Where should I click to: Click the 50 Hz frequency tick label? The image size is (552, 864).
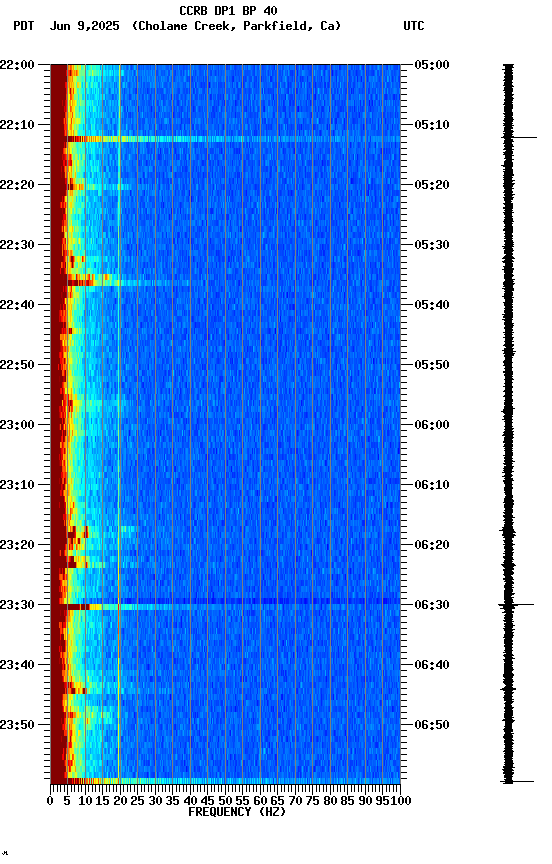pyautogui.click(x=225, y=801)
